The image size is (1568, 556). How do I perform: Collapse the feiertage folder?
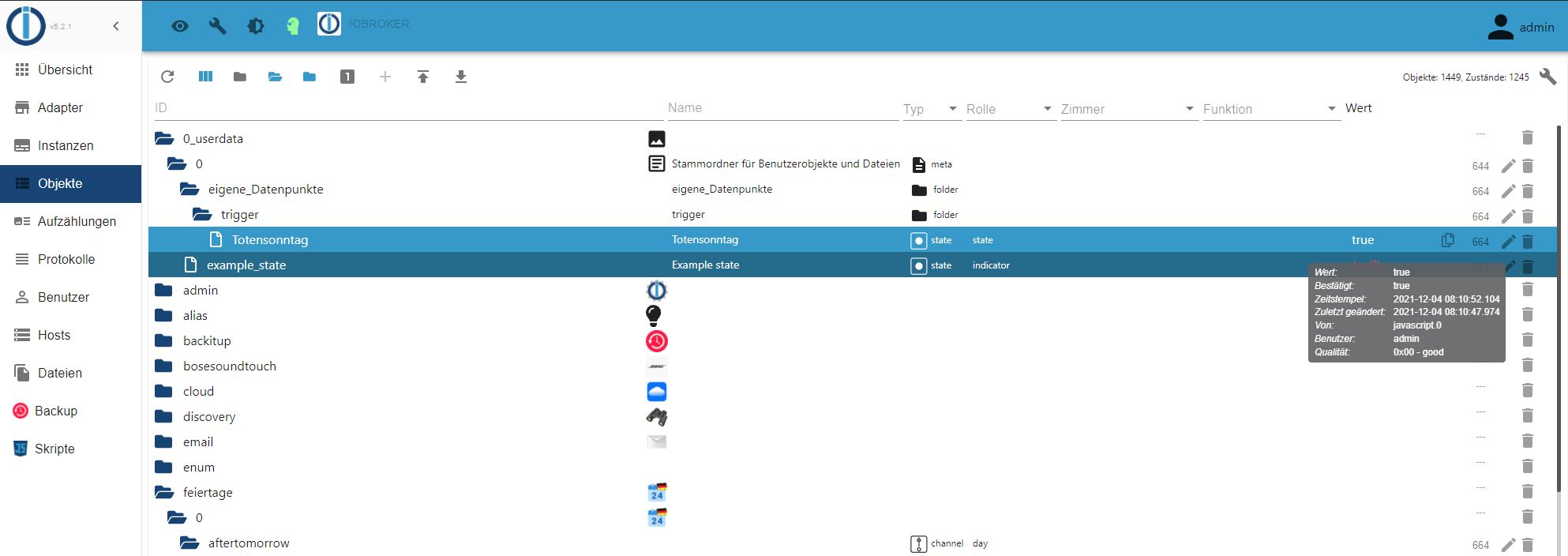164,492
